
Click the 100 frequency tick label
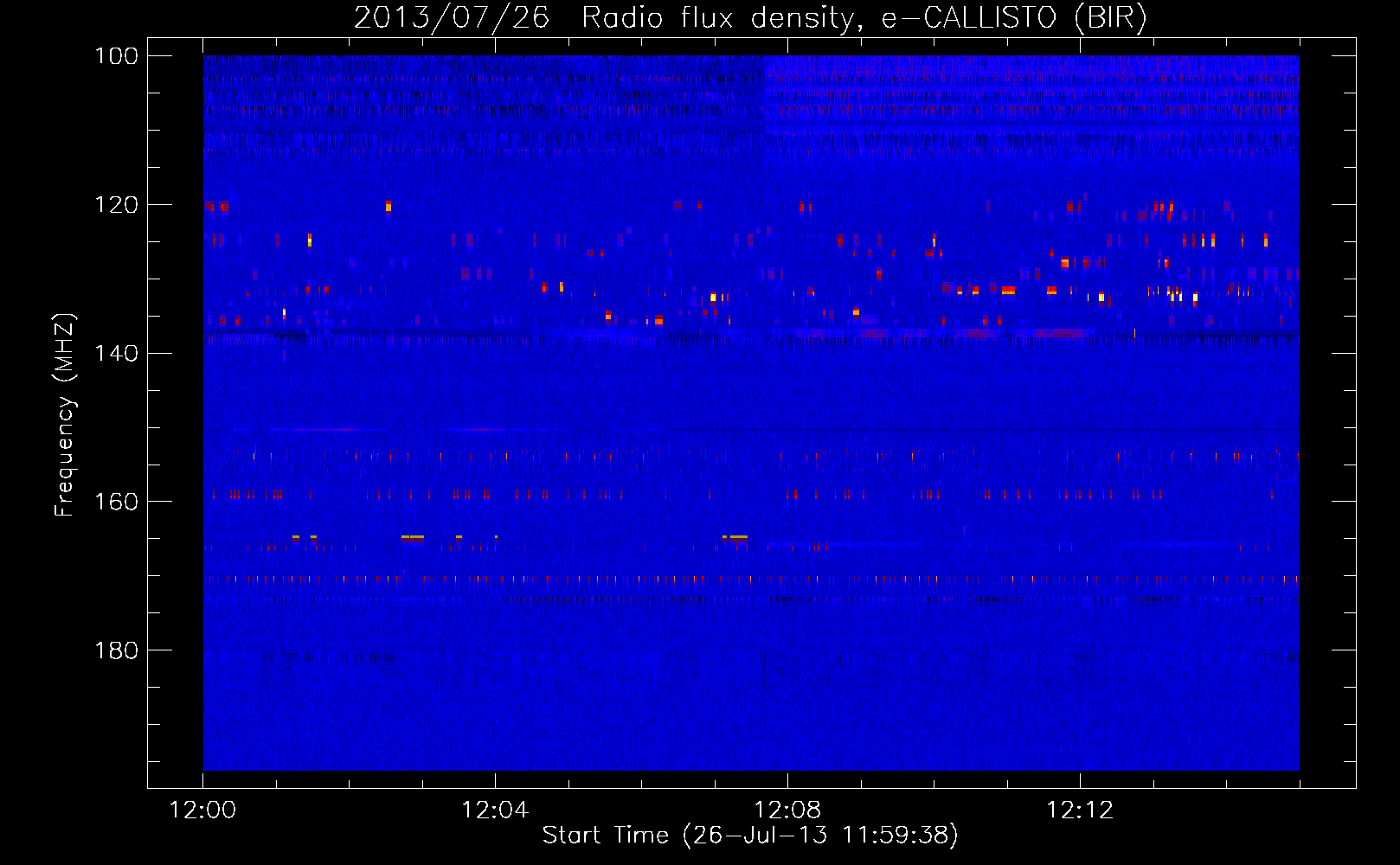tap(116, 56)
